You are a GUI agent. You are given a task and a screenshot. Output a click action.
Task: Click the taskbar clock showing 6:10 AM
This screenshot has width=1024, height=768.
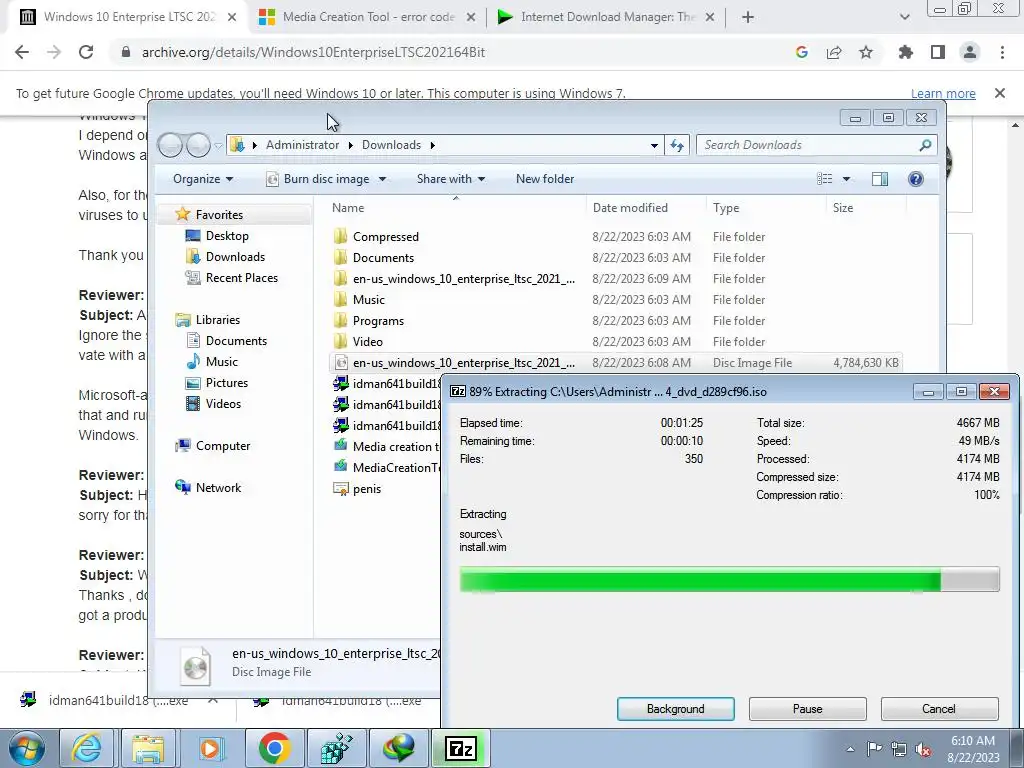pos(973,749)
